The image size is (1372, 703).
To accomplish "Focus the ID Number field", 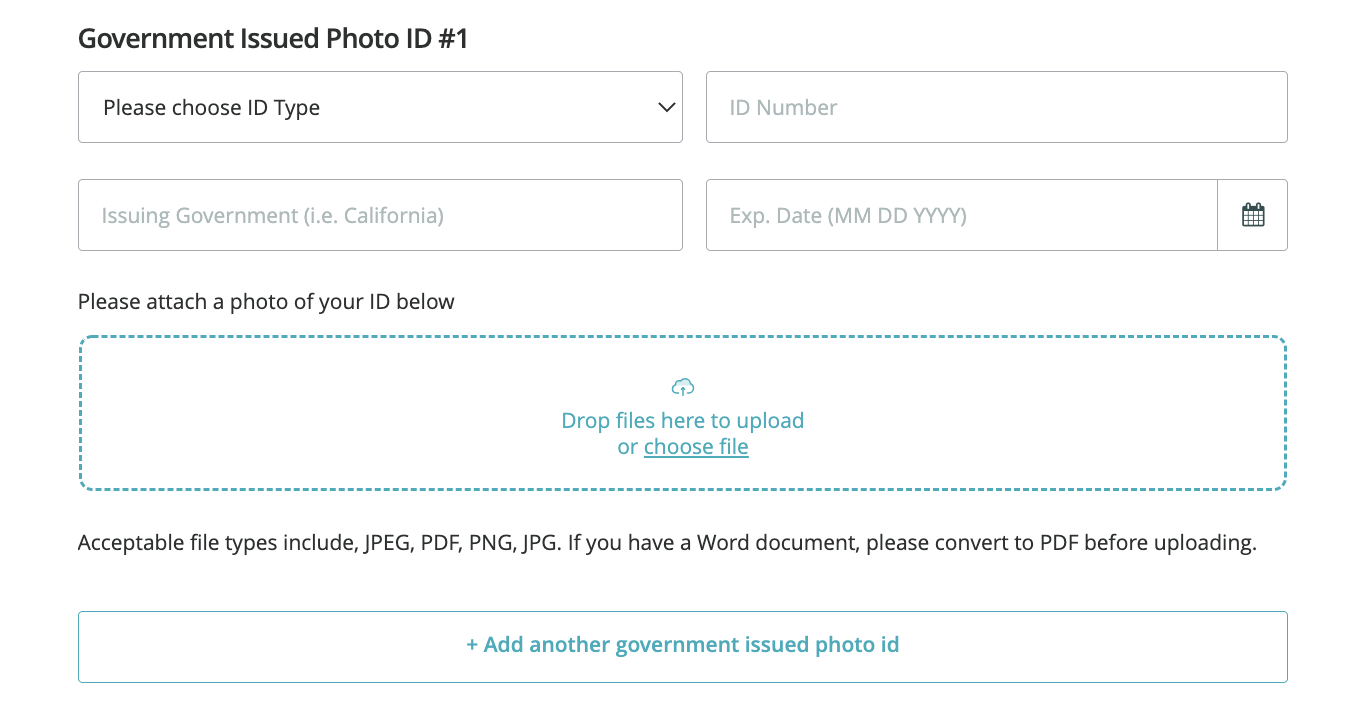I will [996, 107].
